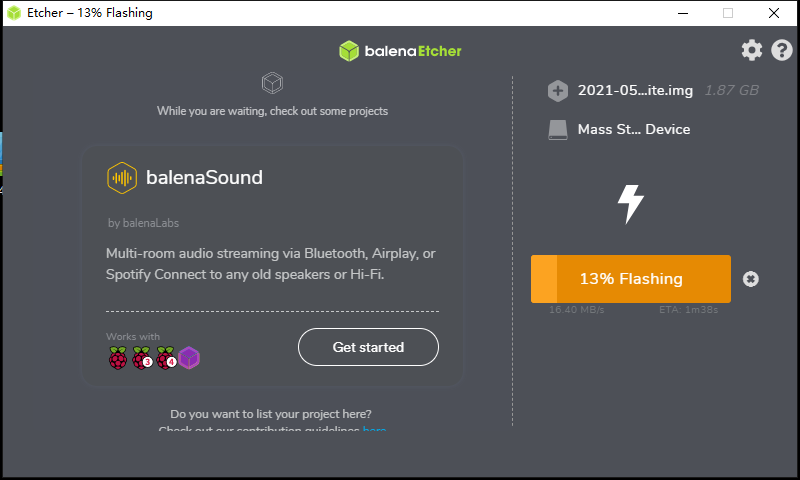800x480 pixels.
Task: Click the Mass St... Device label
Action: pyautogui.click(x=634, y=130)
